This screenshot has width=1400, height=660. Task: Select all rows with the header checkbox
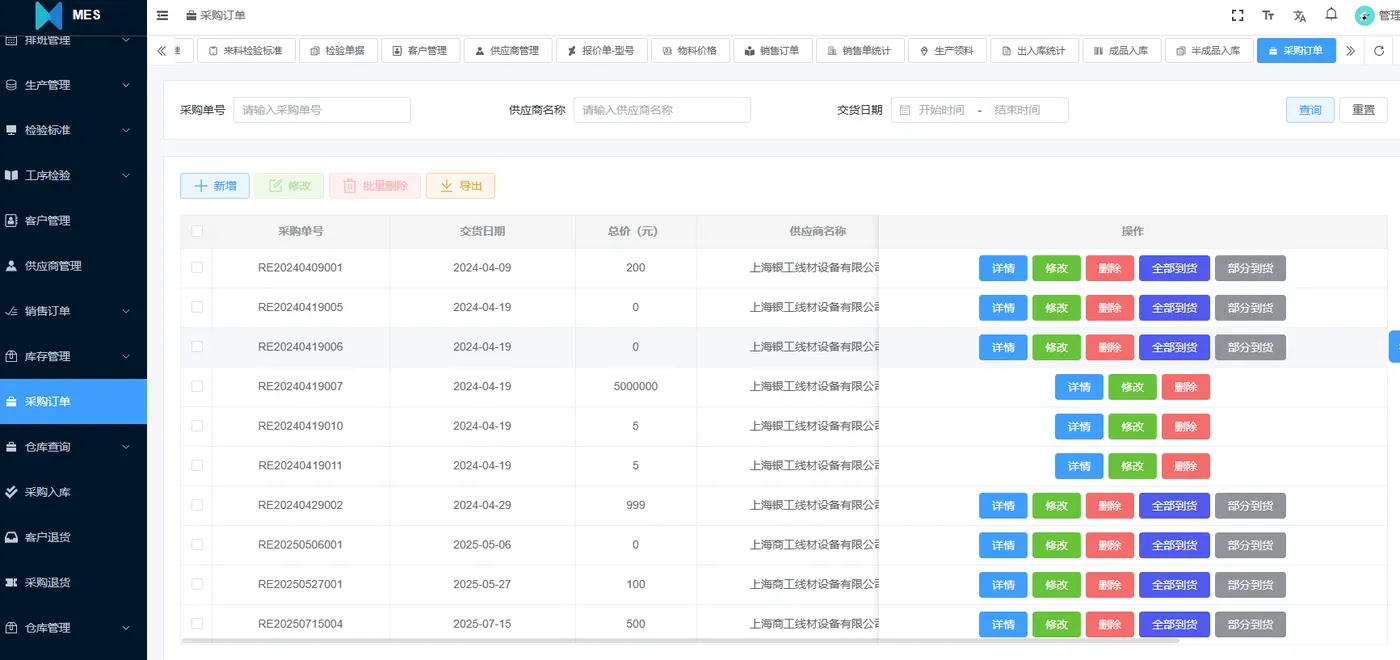click(x=197, y=231)
